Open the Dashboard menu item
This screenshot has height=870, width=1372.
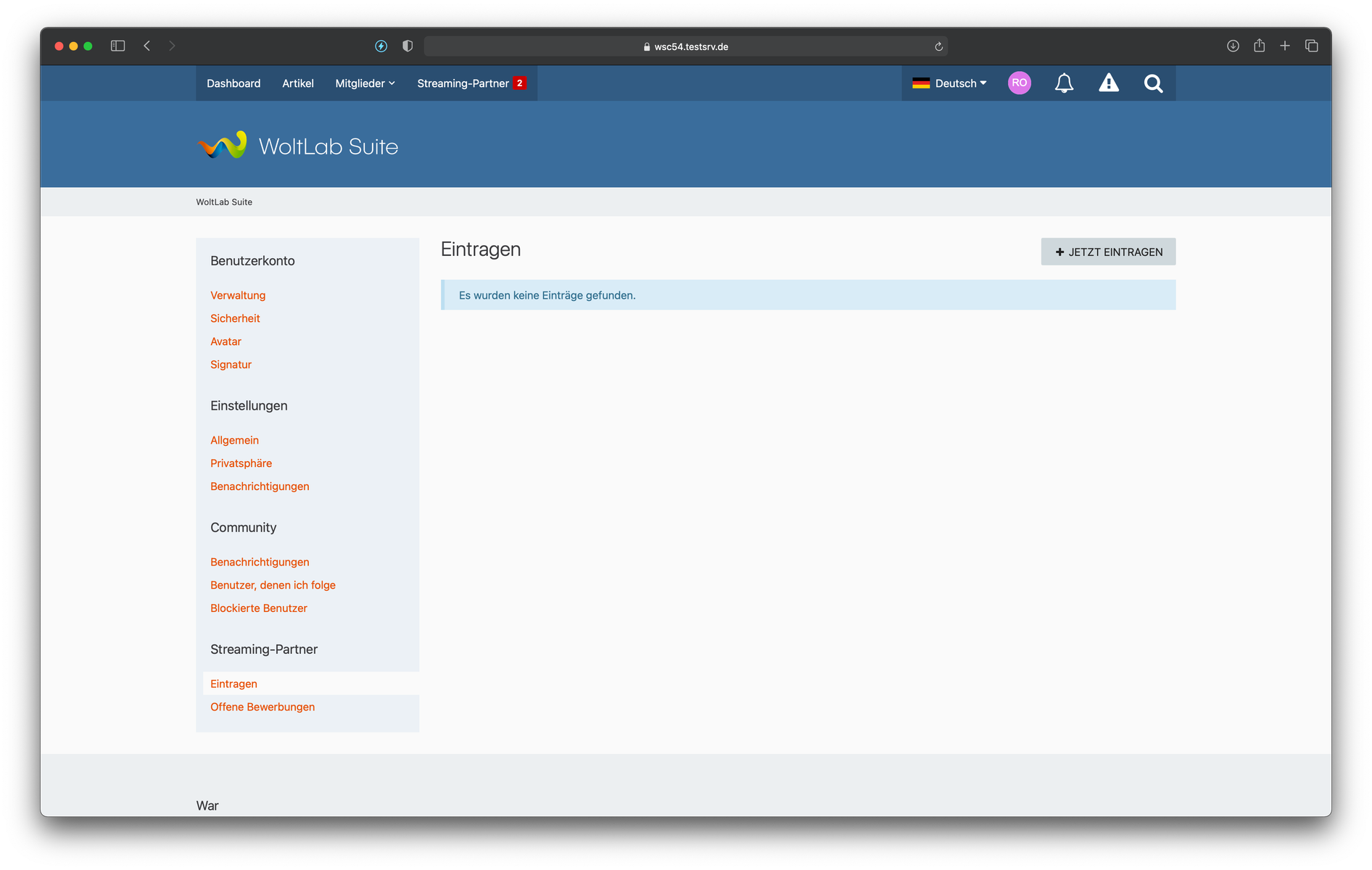coord(234,83)
